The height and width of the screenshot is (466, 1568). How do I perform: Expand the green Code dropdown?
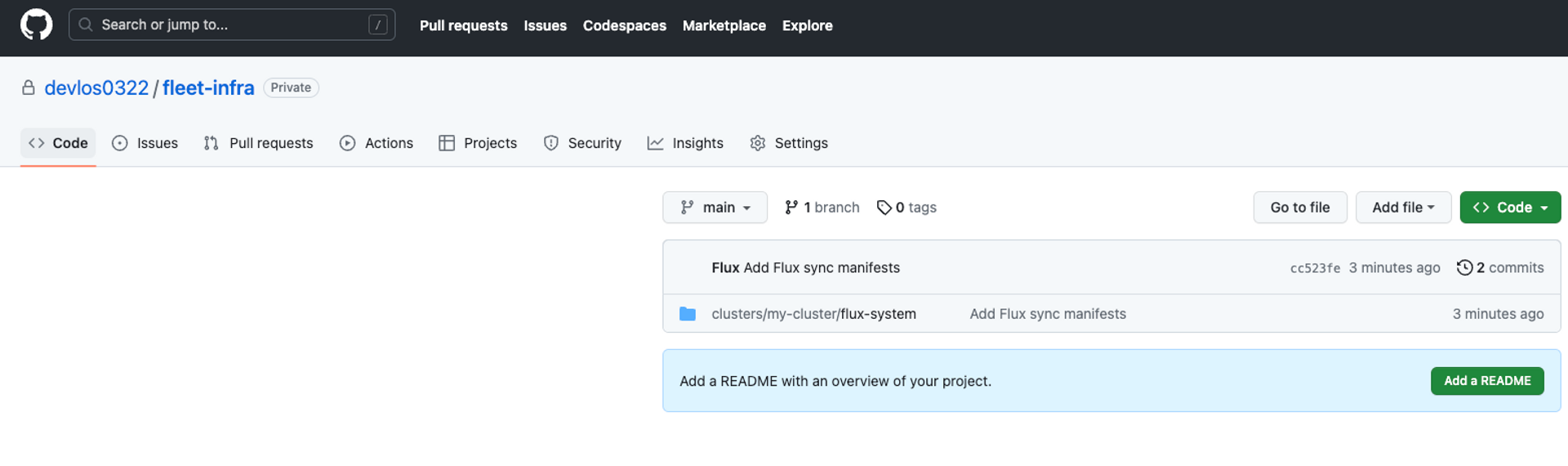pyautogui.click(x=1509, y=208)
